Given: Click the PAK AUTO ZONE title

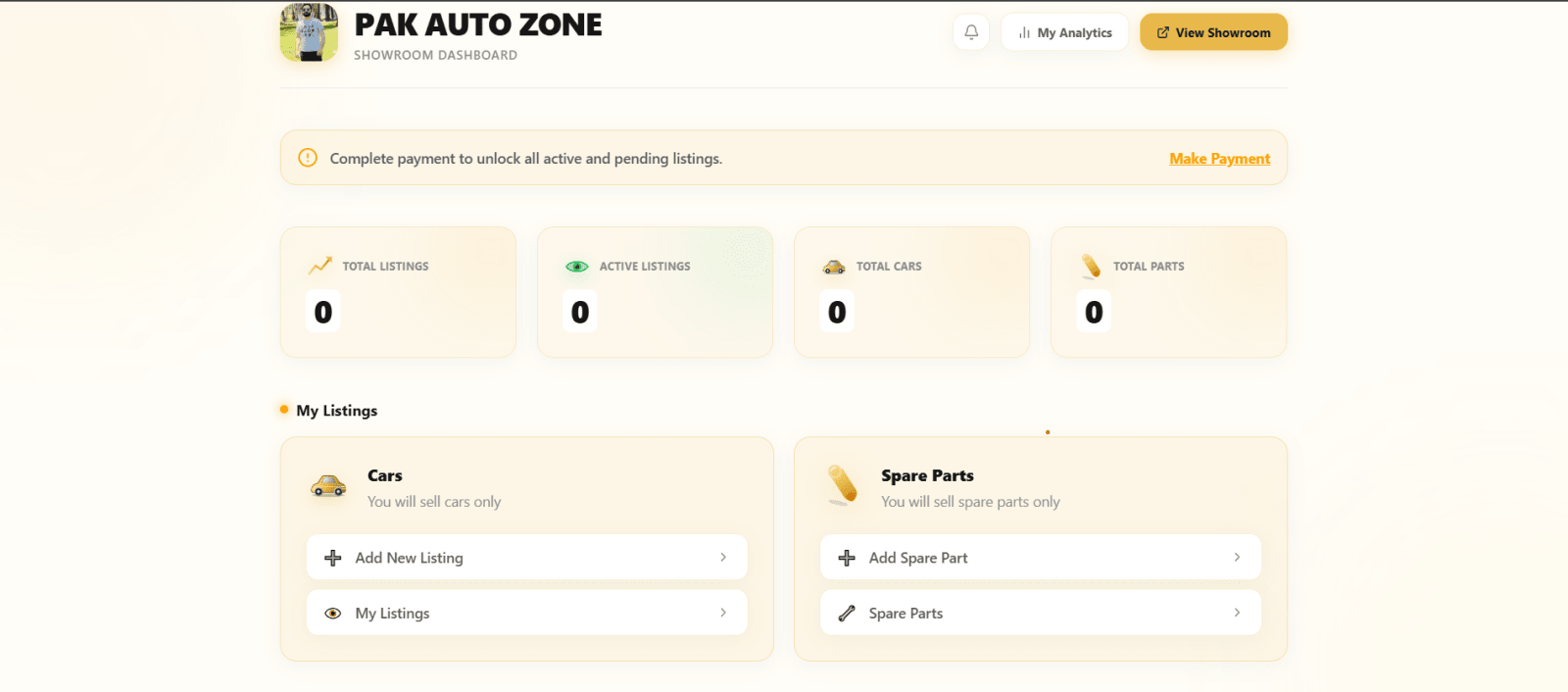Looking at the screenshot, I should pyautogui.click(x=478, y=25).
